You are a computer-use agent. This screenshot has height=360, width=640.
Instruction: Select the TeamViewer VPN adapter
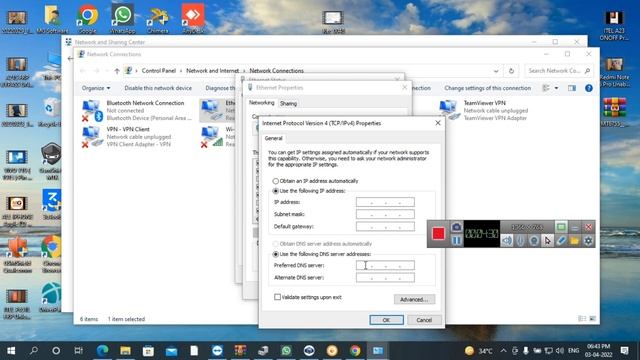484,111
